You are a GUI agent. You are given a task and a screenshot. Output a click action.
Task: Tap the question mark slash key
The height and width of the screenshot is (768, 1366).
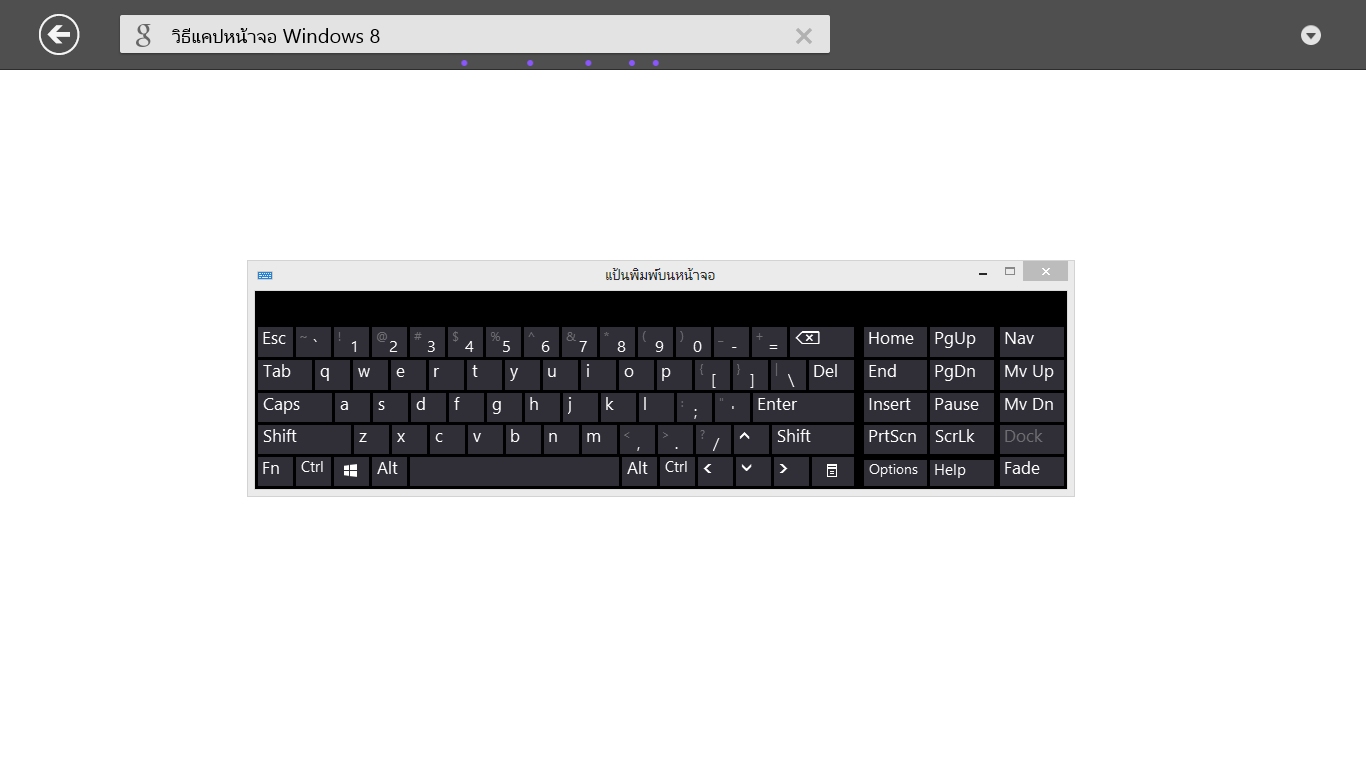pyautogui.click(x=713, y=439)
